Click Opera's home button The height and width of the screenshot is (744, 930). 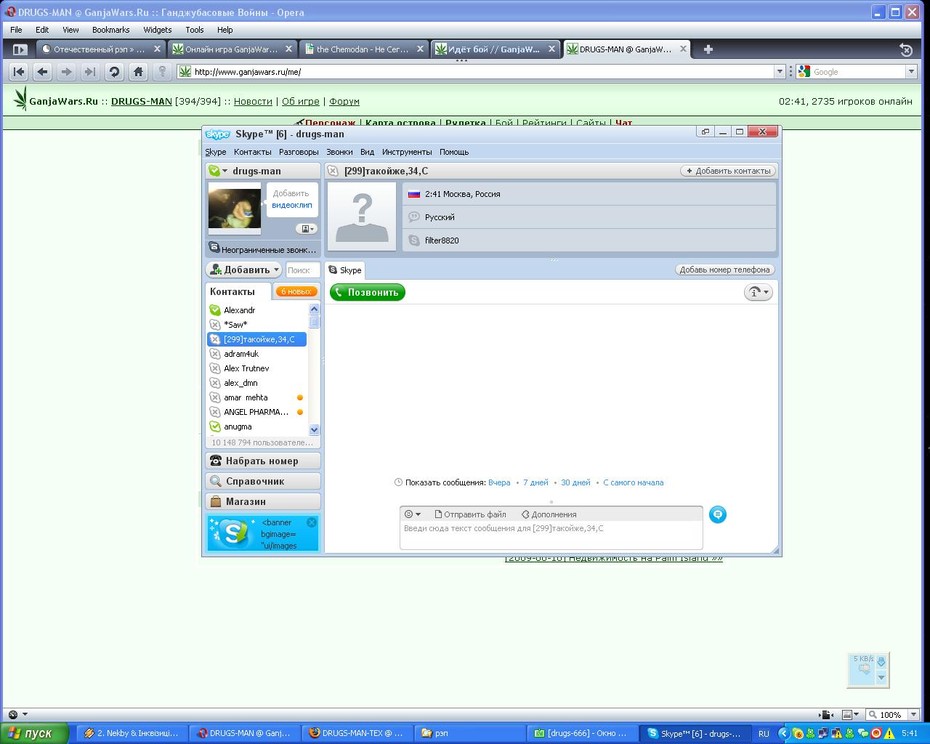pyautogui.click(x=138, y=72)
